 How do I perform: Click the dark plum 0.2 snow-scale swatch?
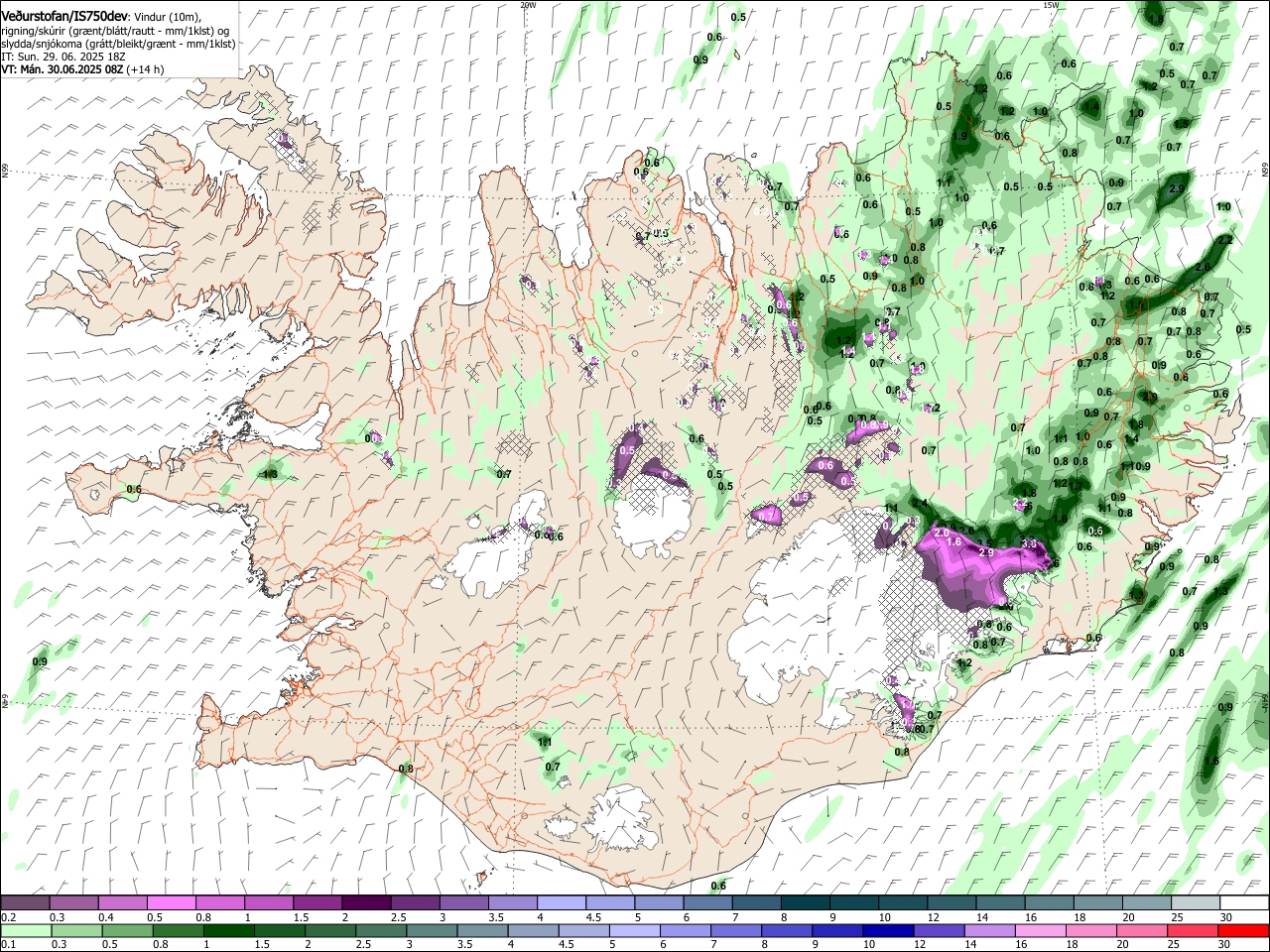(25, 902)
